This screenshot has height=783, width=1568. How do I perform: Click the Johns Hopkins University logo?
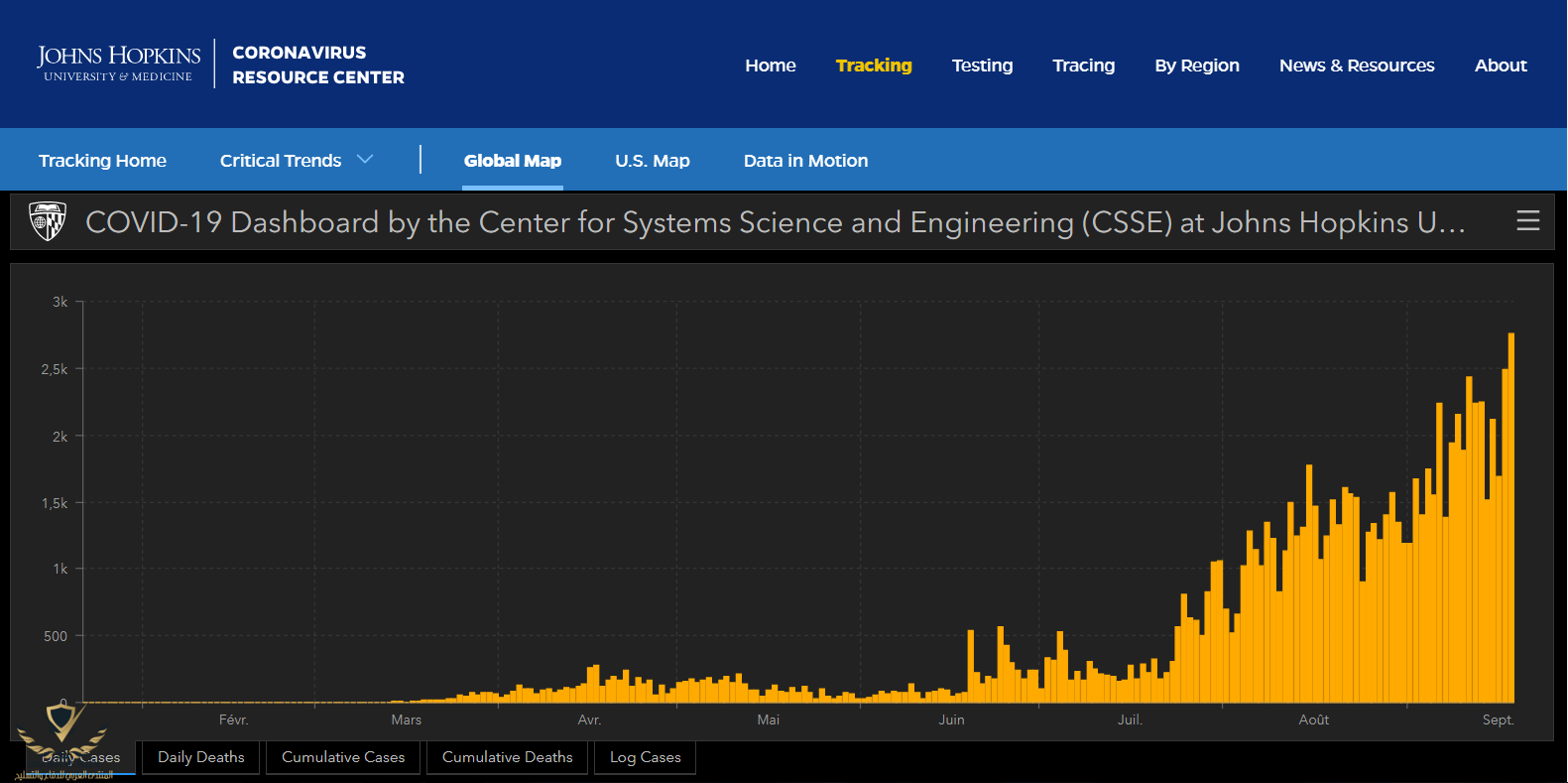tap(119, 64)
